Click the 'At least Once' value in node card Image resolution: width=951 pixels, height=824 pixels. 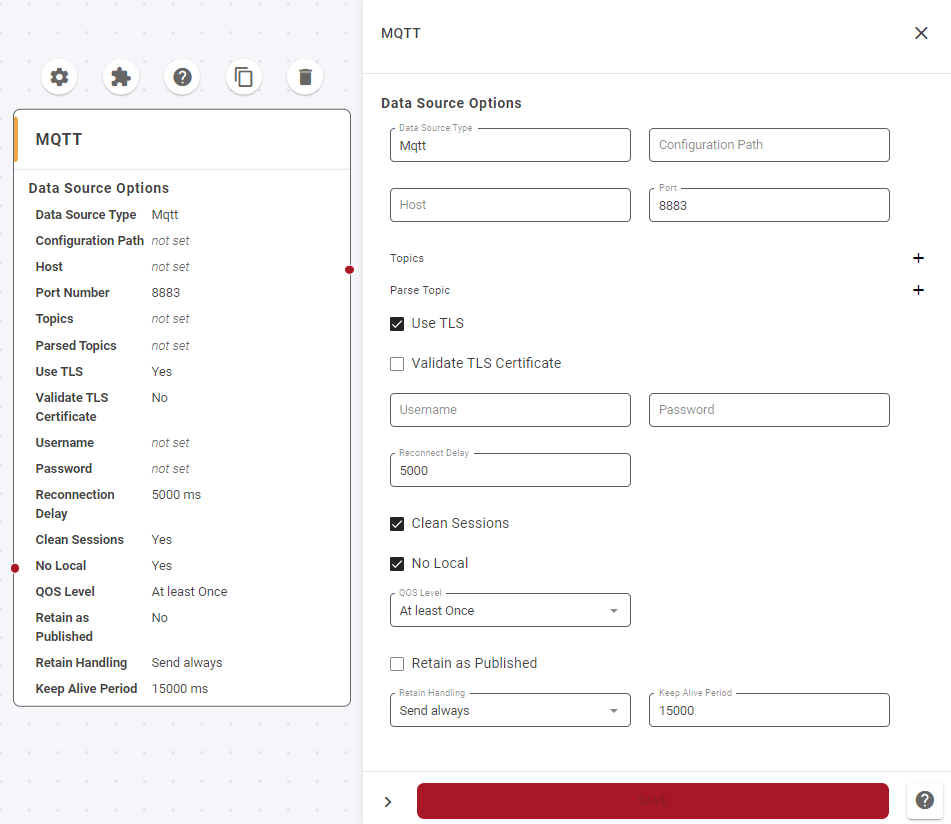pos(189,592)
